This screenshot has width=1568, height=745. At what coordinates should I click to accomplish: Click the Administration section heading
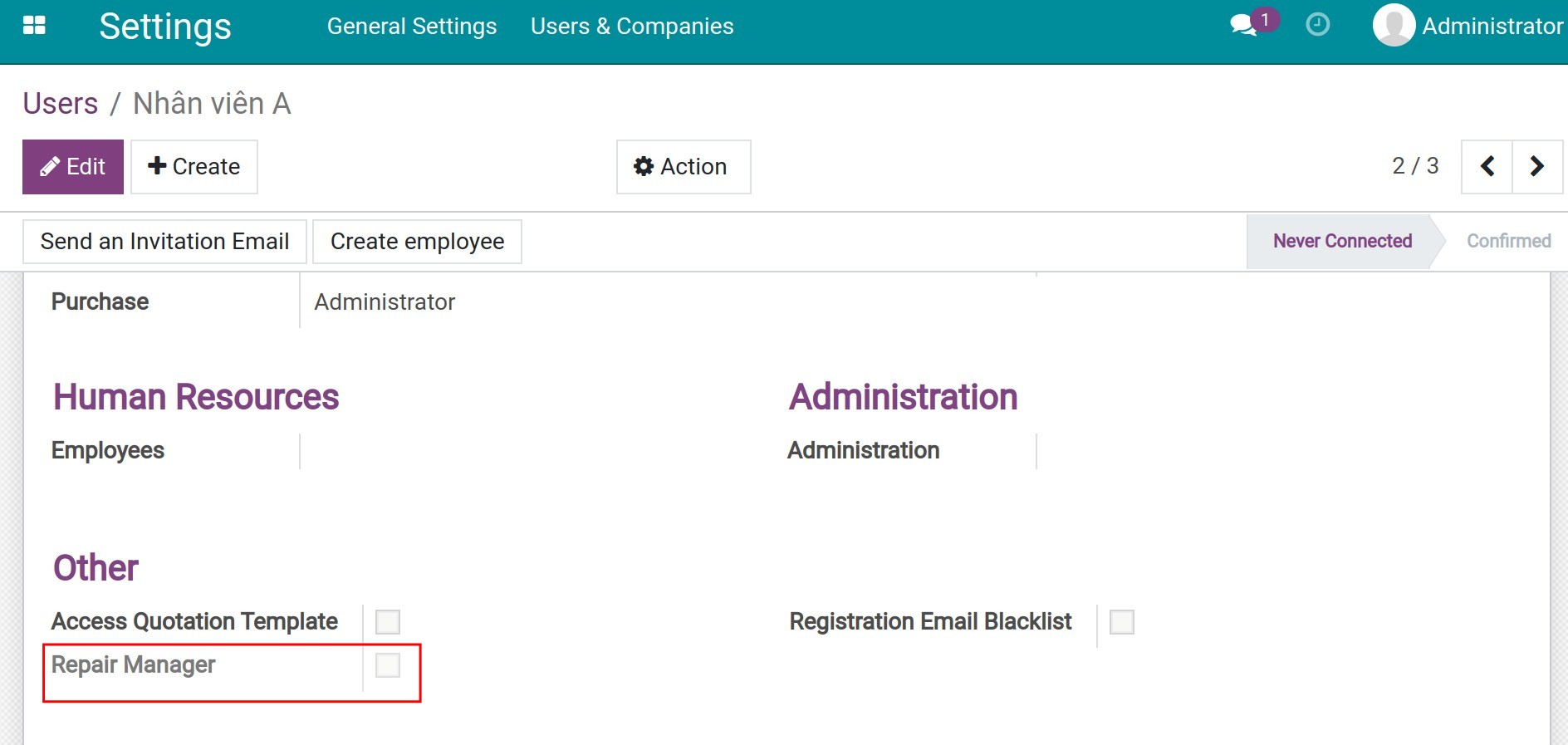(904, 397)
